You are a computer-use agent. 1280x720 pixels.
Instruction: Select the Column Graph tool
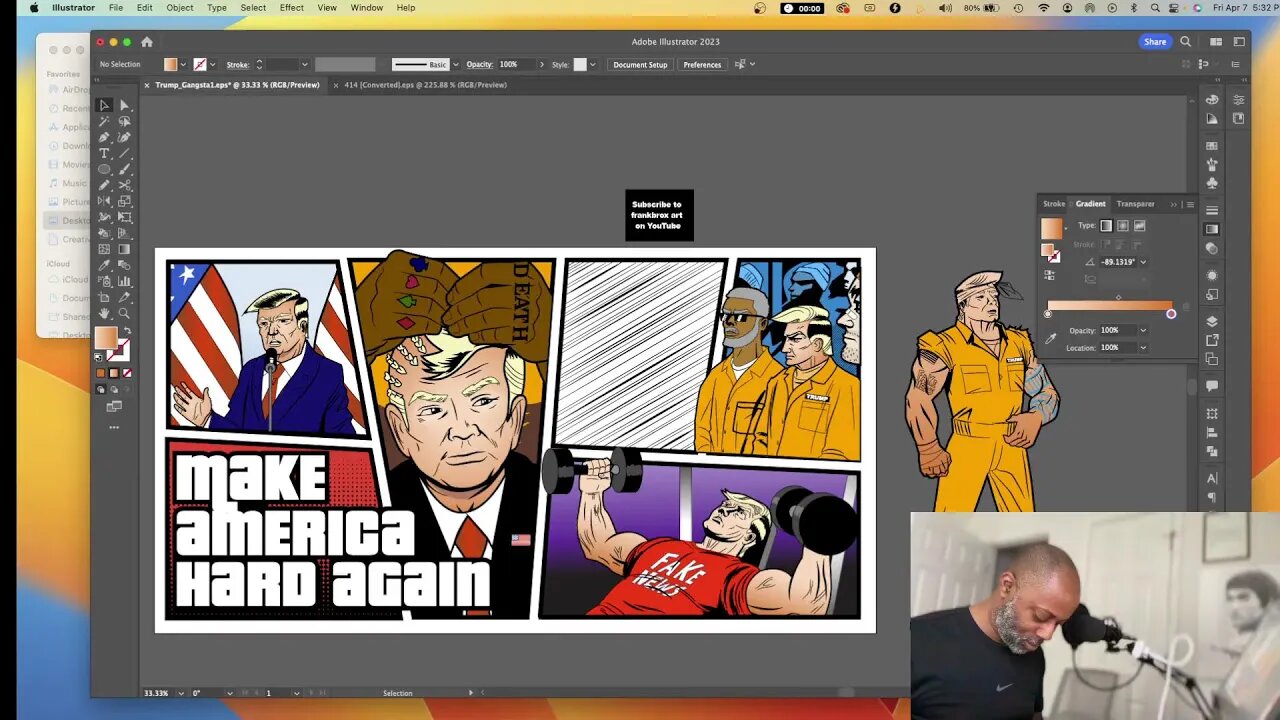pyautogui.click(x=124, y=281)
